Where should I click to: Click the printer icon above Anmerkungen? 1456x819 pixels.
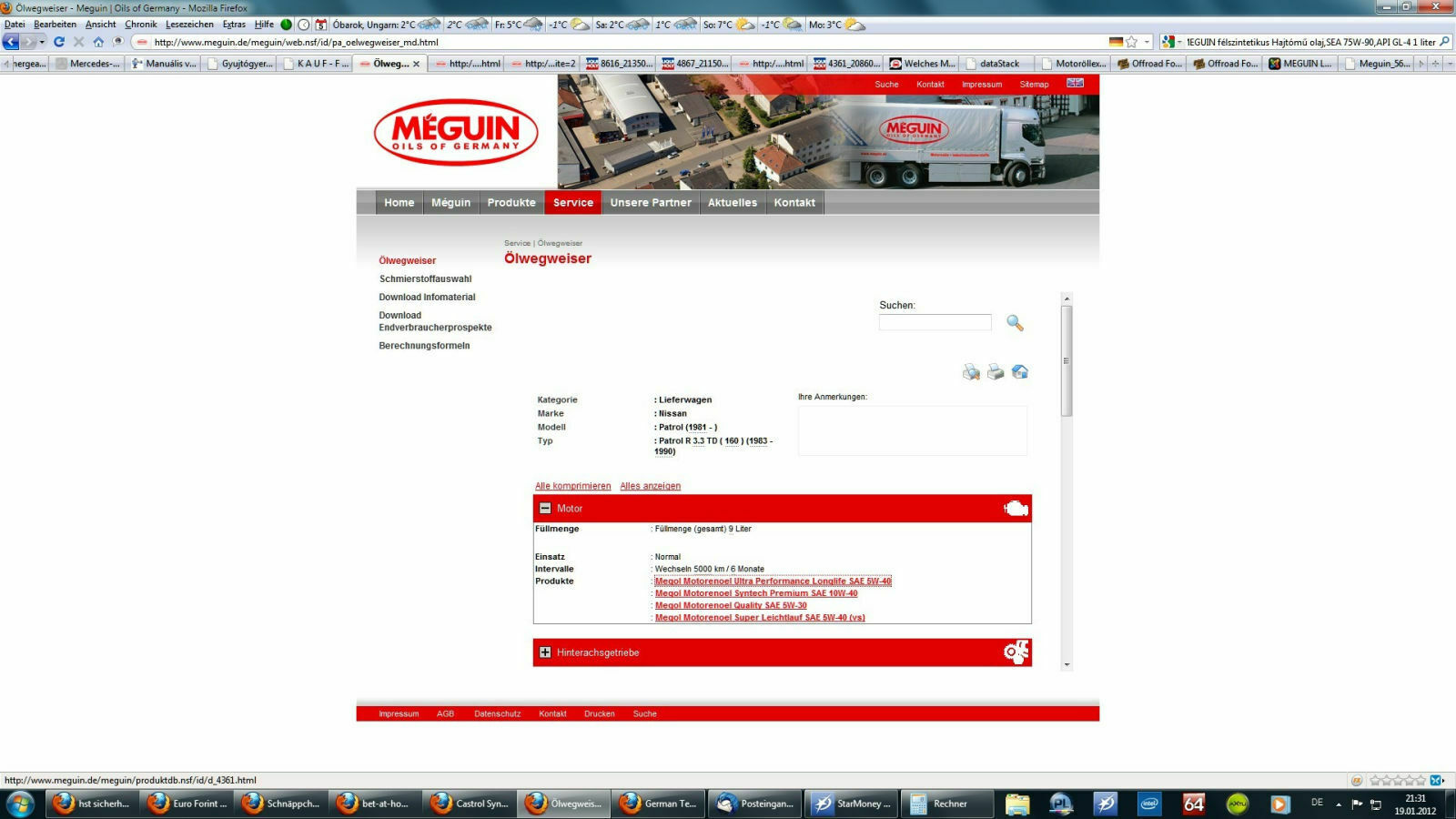996,371
